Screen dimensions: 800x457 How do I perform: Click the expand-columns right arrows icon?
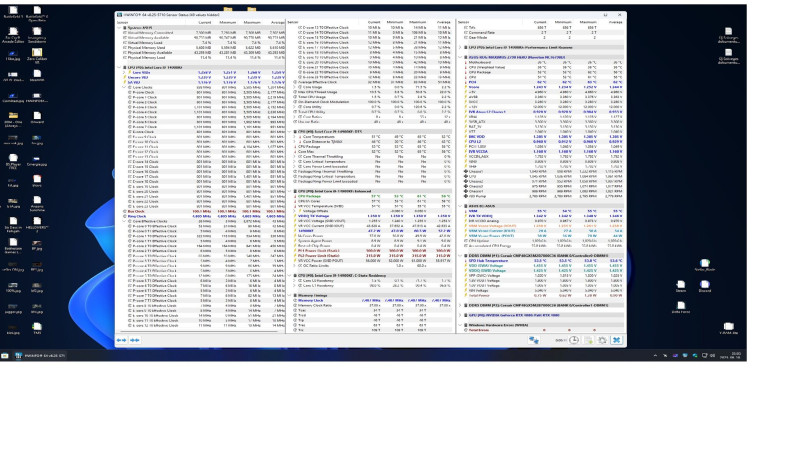point(135,340)
